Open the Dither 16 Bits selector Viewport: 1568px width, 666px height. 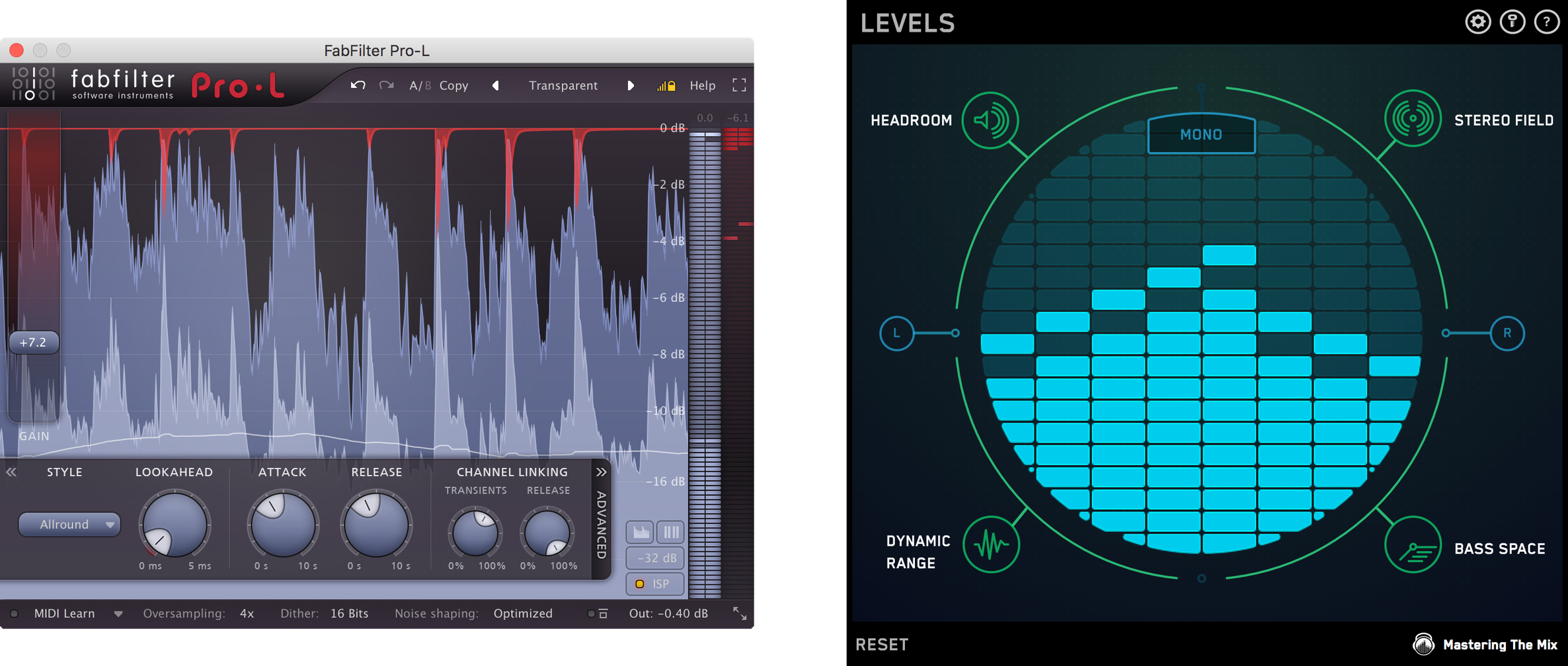(x=349, y=614)
